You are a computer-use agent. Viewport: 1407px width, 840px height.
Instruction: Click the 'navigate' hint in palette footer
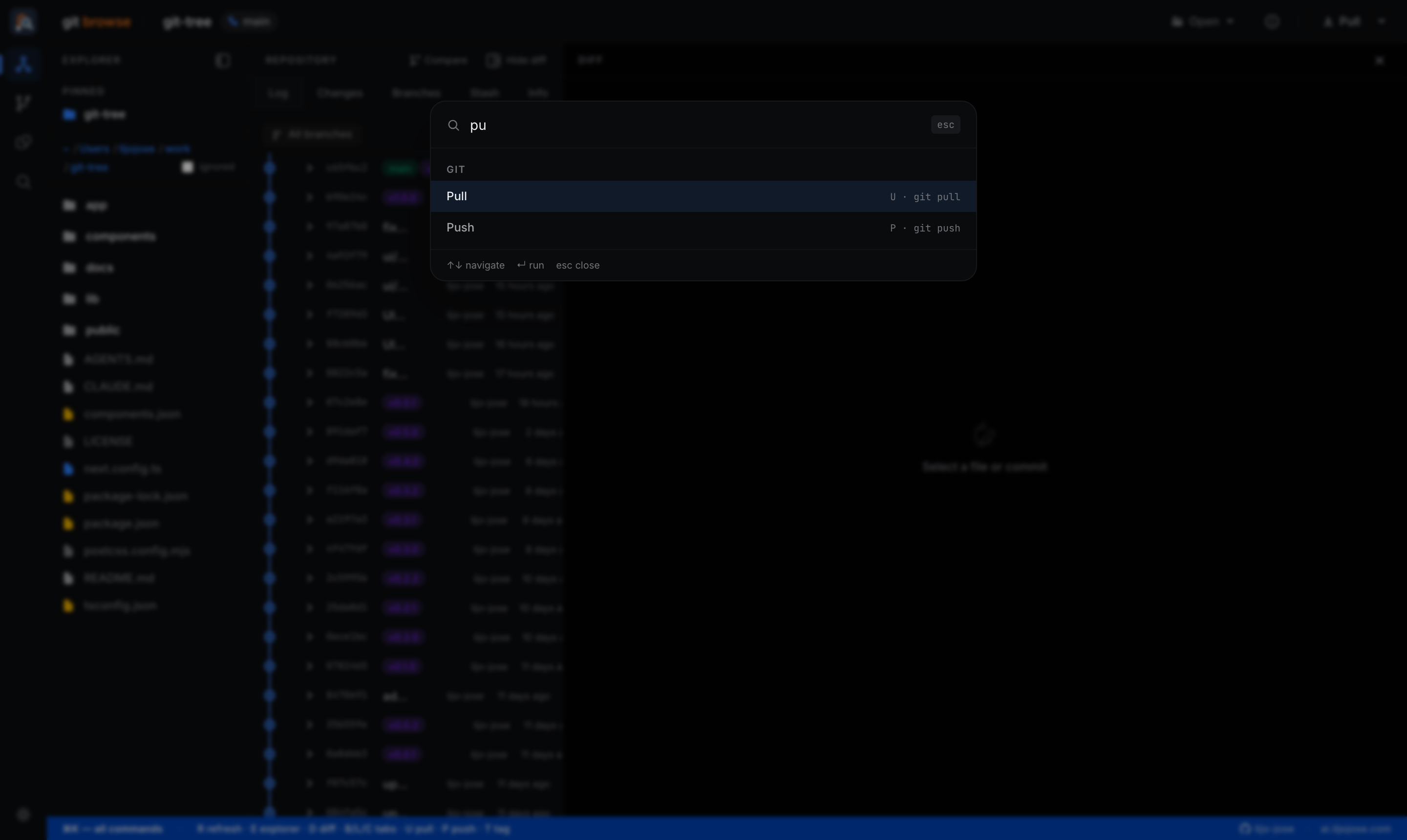(x=476, y=265)
